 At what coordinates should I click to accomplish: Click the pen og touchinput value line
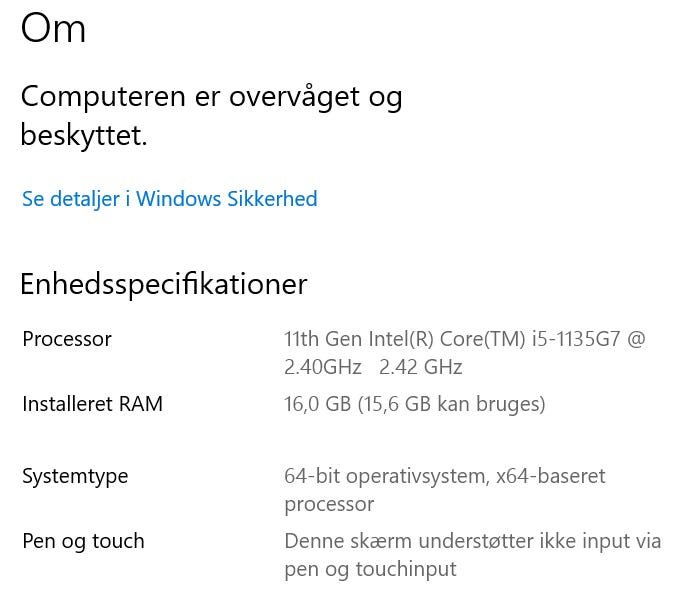370,569
